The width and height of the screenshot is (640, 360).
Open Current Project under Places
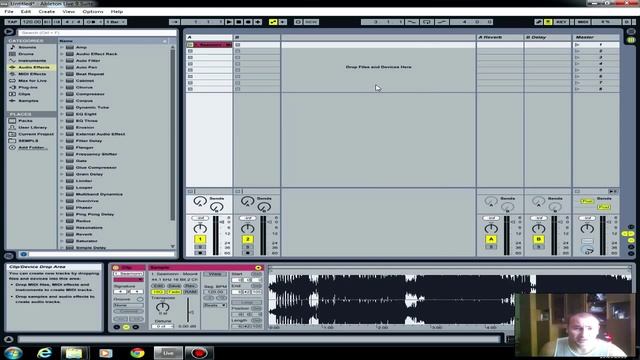36,134
